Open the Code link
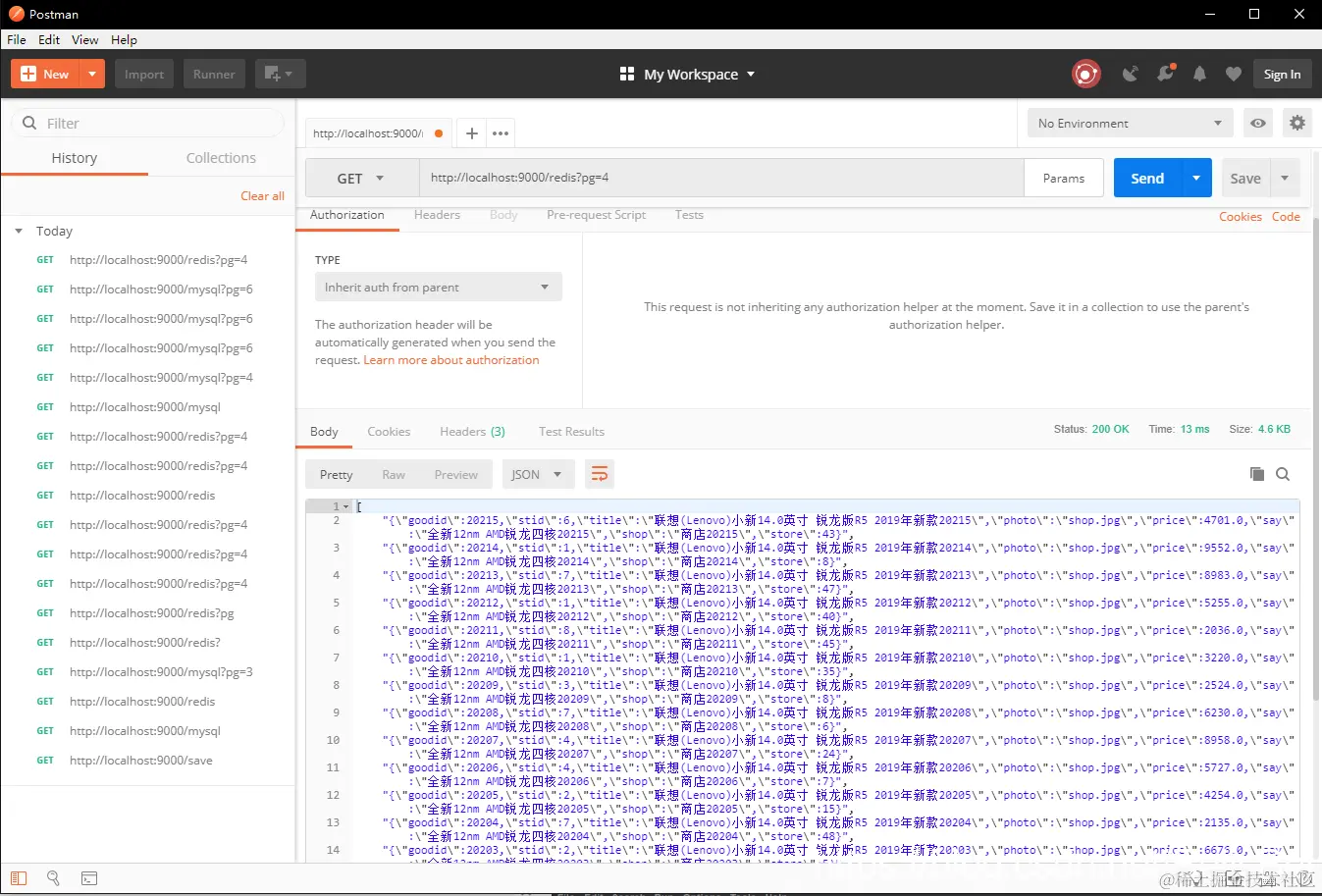The height and width of the screenshot is (896, 1322). click(1286, 217)
